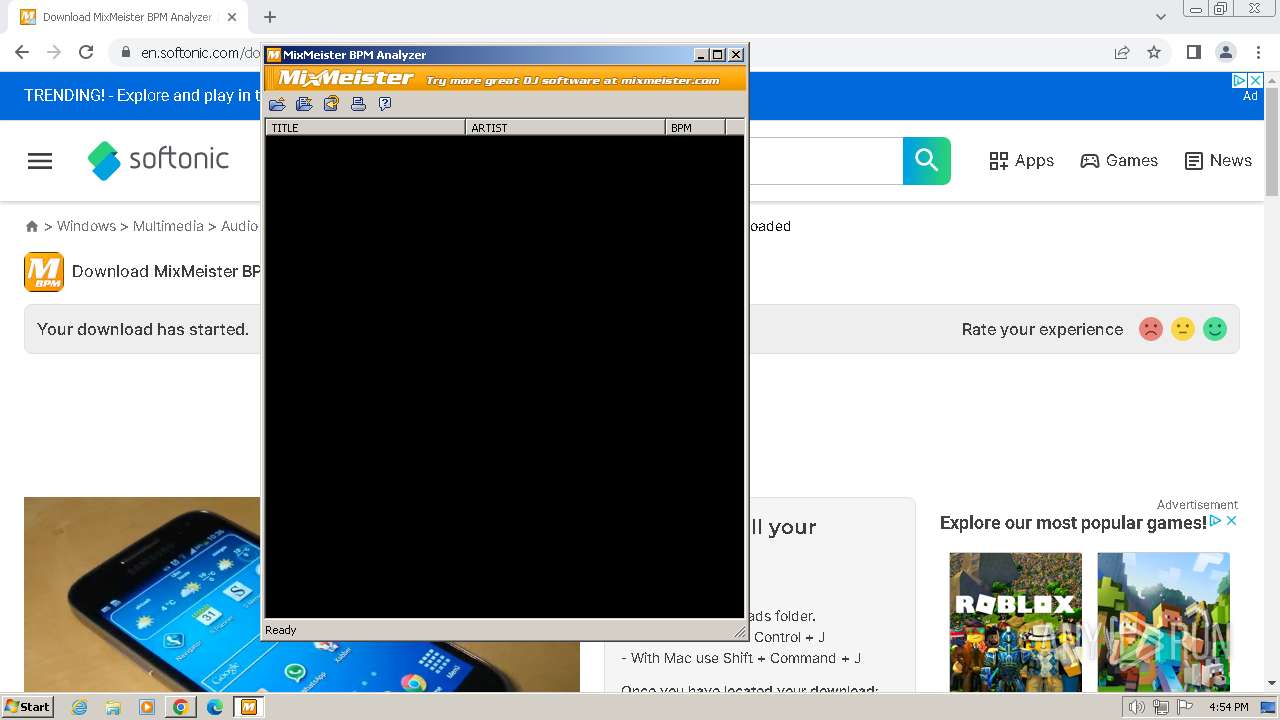Open Windows Media Player from taskbar
1280x720 pixels.
click(147, 707)
